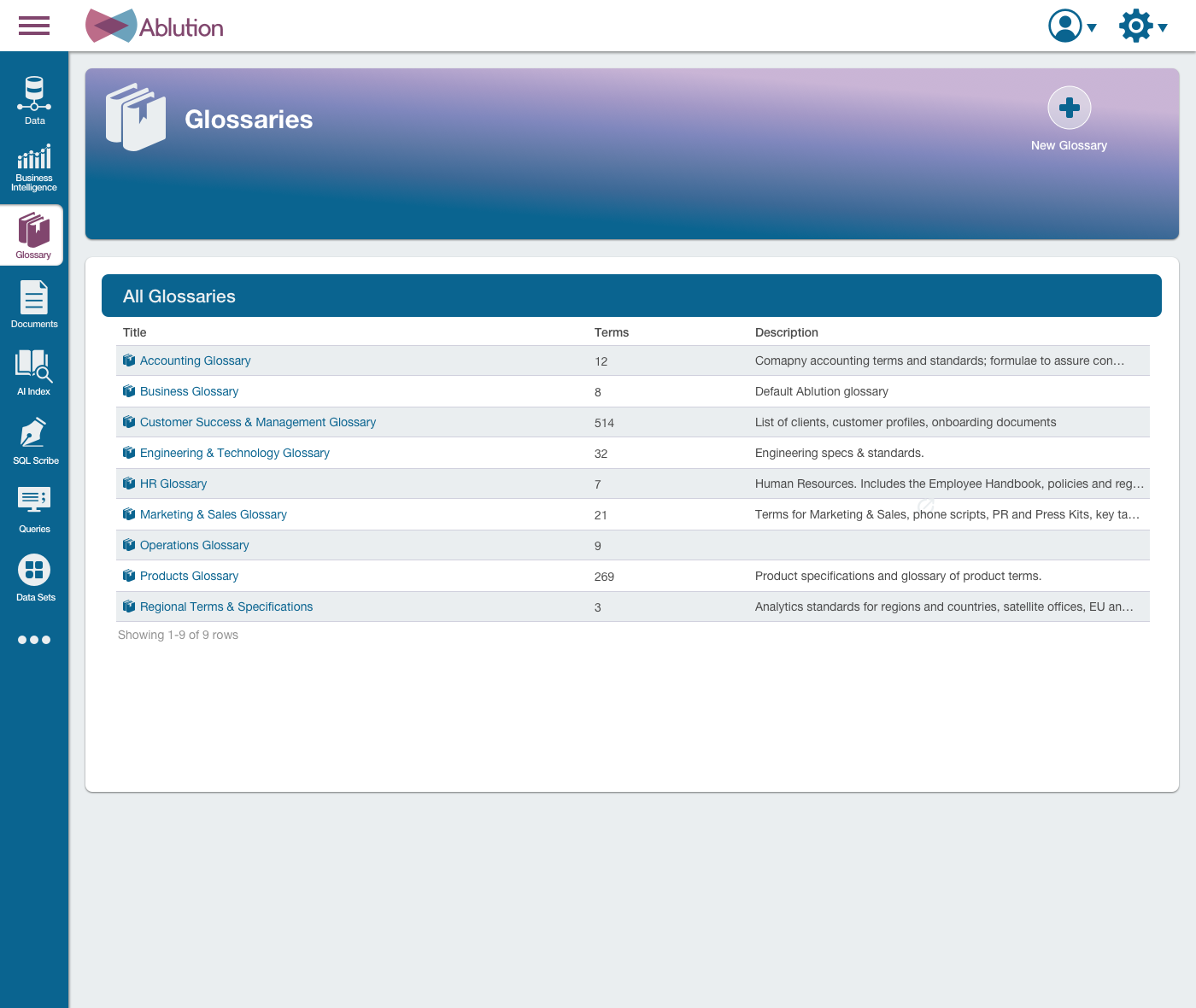Open Engineering & Technology Glossary
Image resolution: width=1196 pixels, height=1008 pixels.
(235, 453)
